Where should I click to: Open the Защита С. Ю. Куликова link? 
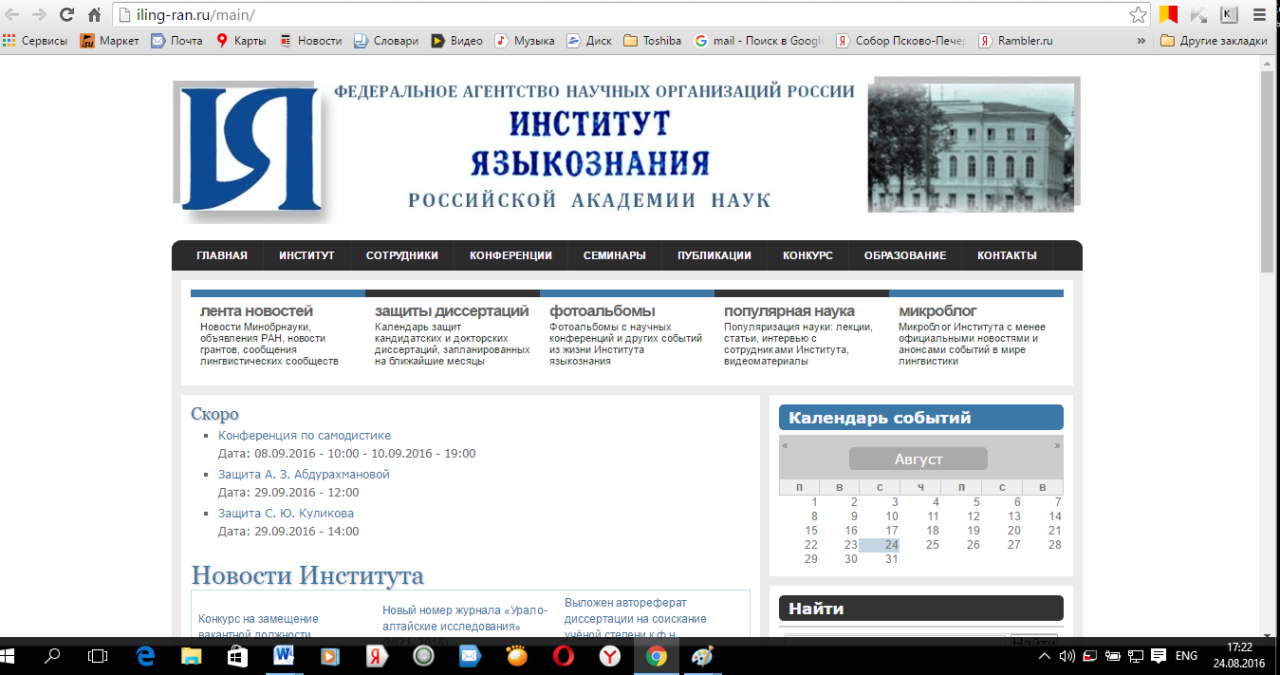286,513
